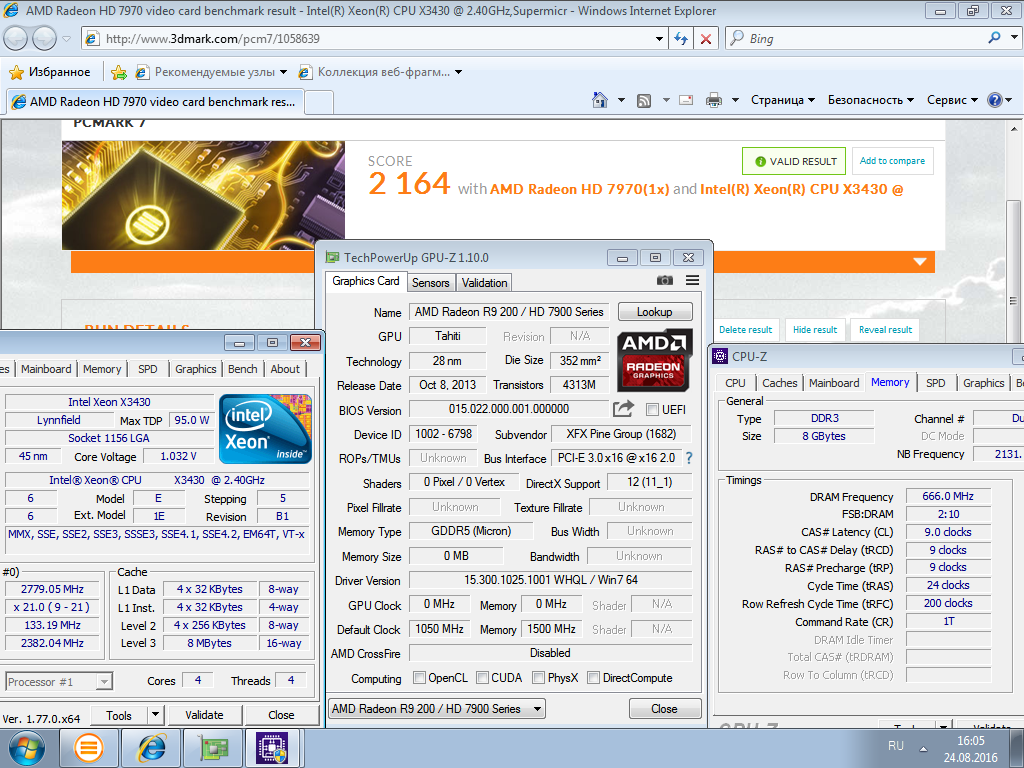Click Add to compare link
The height and width of the screenshot is (768, 1024).
(892, 161)
